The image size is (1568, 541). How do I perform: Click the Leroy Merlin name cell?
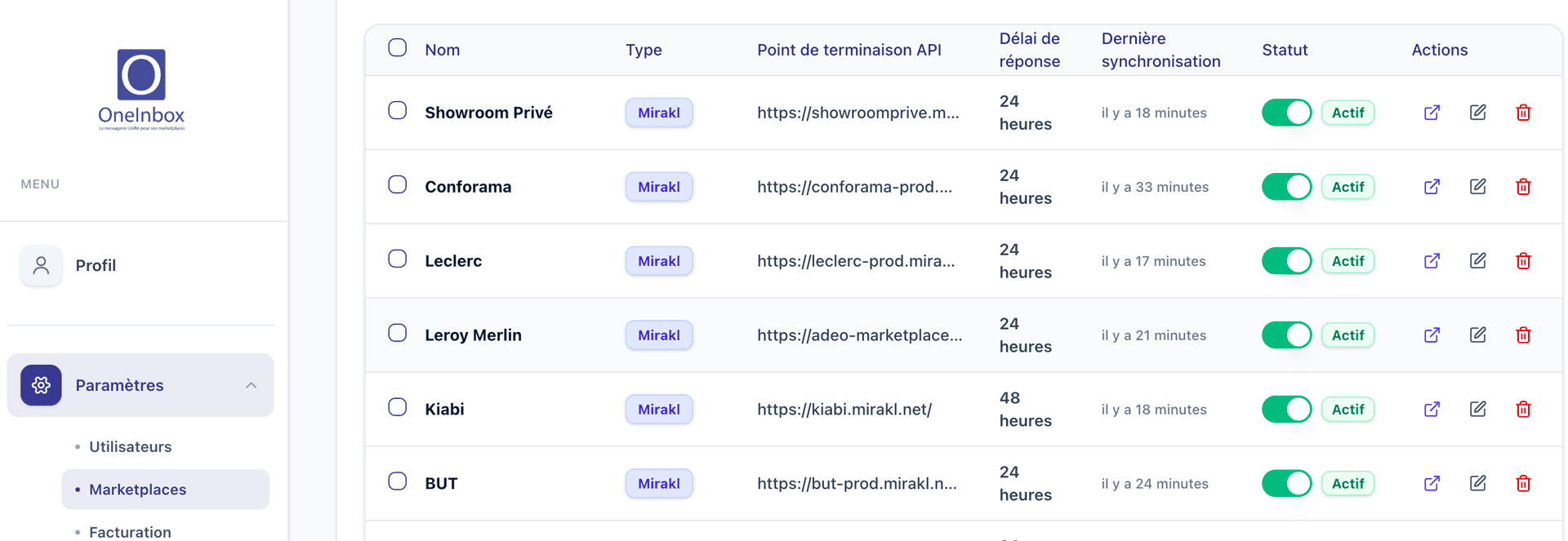473,335
